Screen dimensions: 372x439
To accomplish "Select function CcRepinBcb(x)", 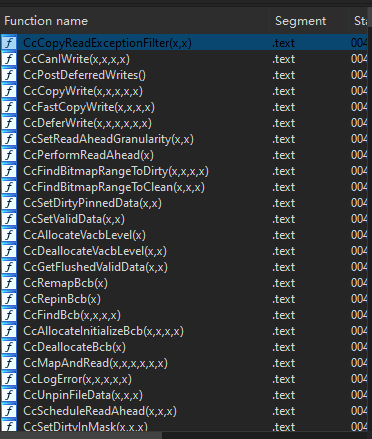I will [62, 299].
